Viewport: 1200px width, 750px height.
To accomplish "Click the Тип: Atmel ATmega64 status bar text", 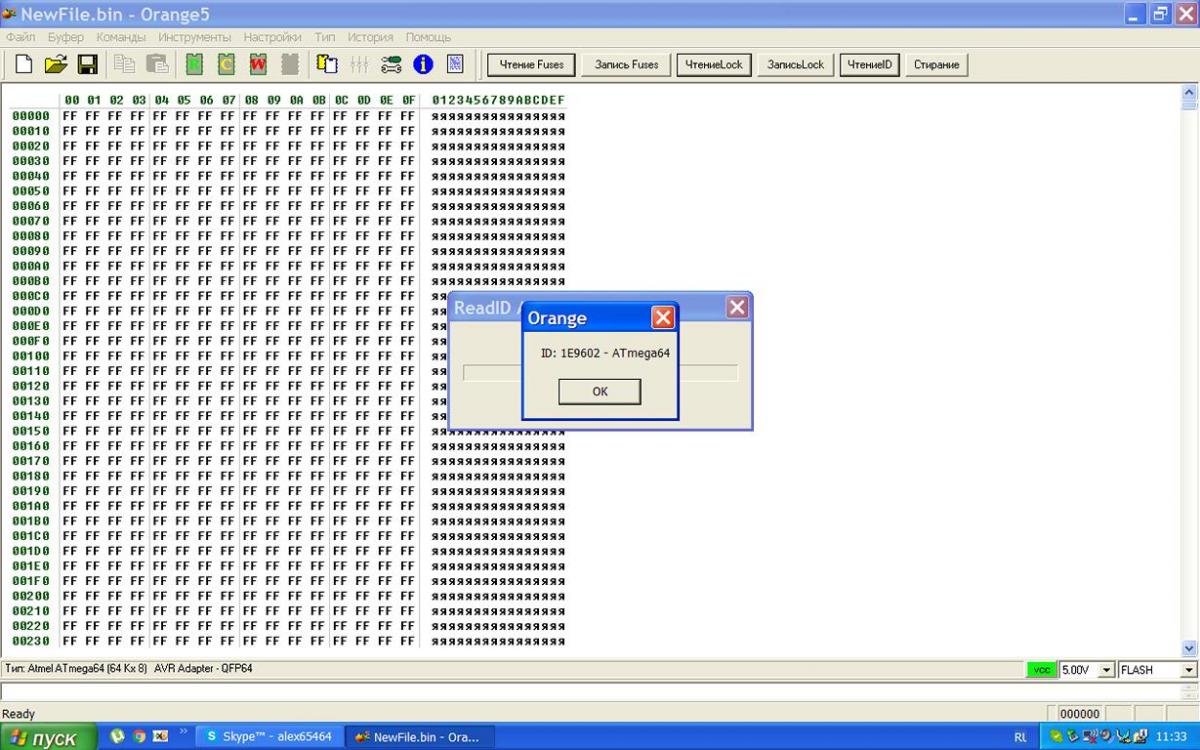I will pos(127,668).
